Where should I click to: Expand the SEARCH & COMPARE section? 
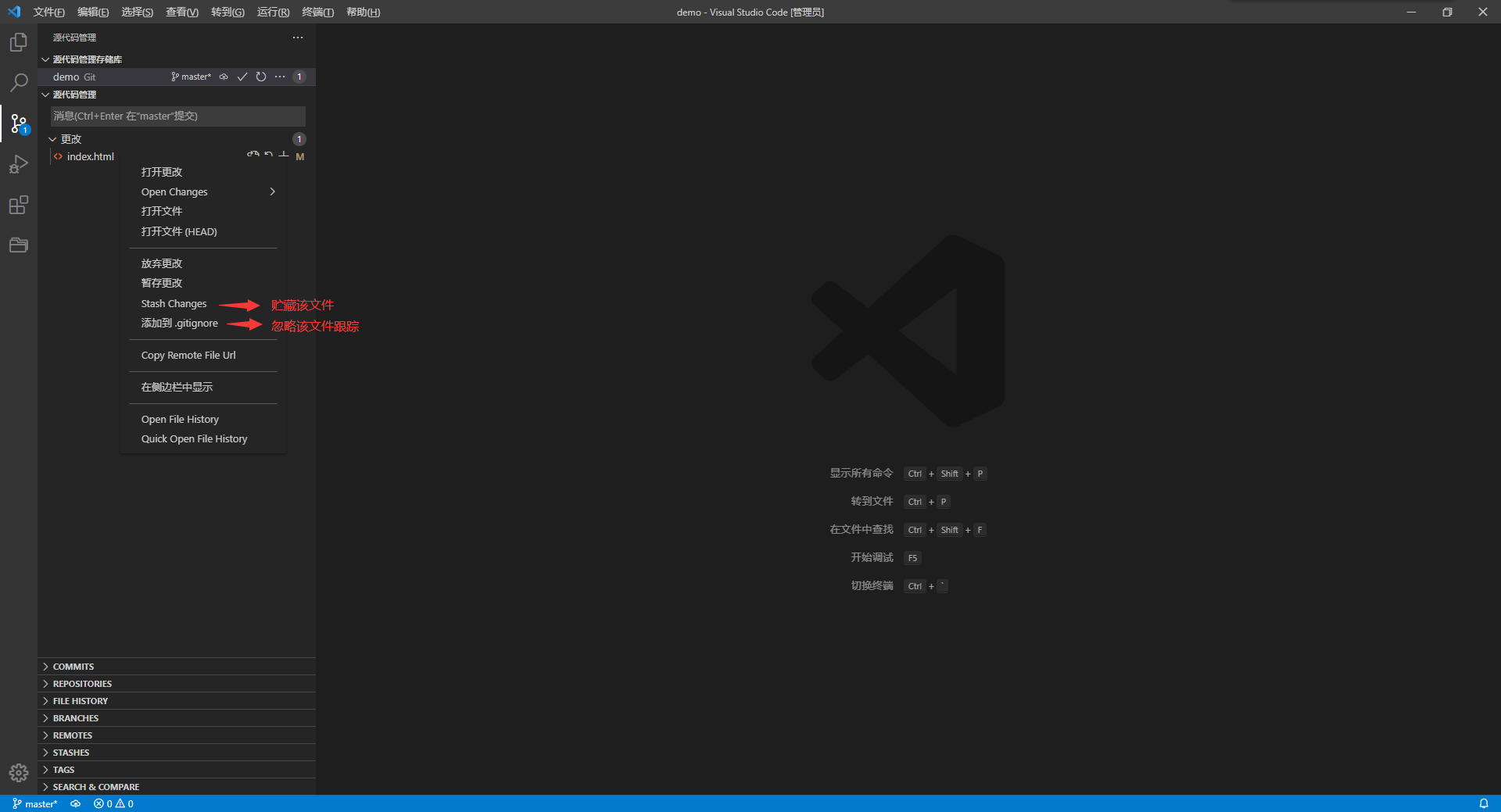pos(177,787)
